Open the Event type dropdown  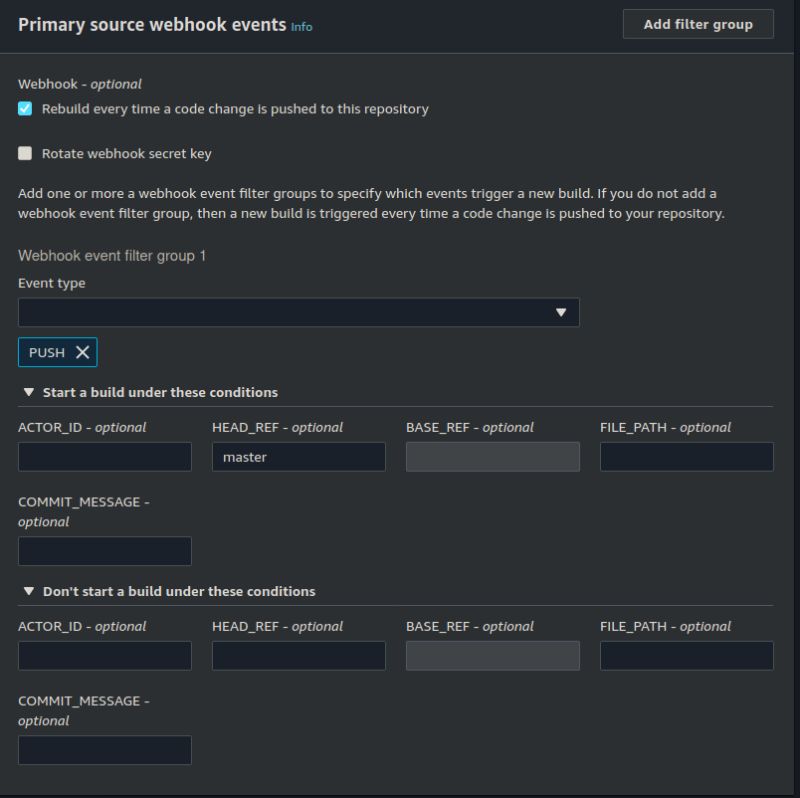[300, 311]
